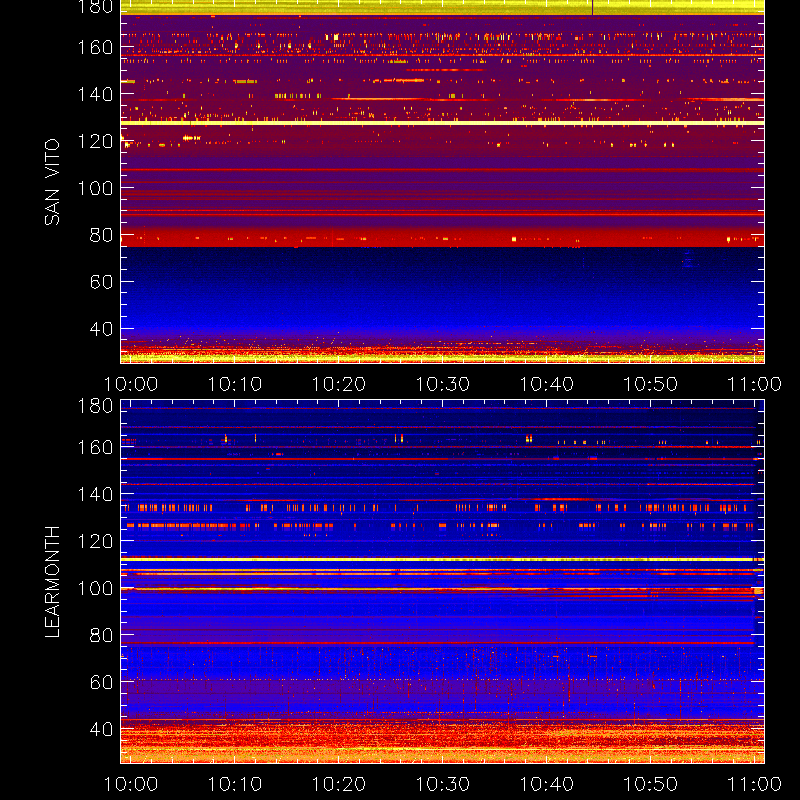Click the 60 tick label on LEARMONTH axis
The height and width of the screenshot is (800, 800).
[101, 682]
